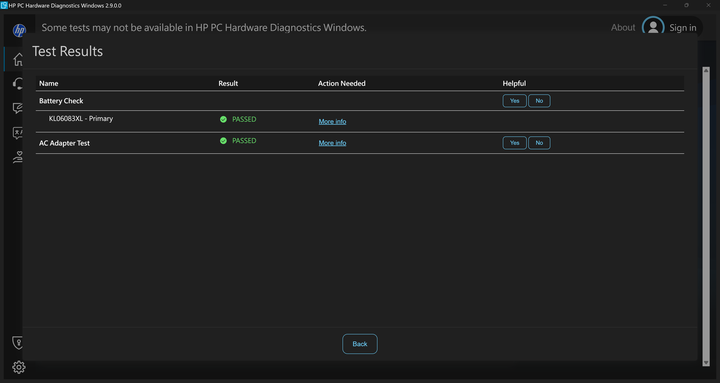
Task: Open More info for AC Adapter Test
Action: pos(332,143)
